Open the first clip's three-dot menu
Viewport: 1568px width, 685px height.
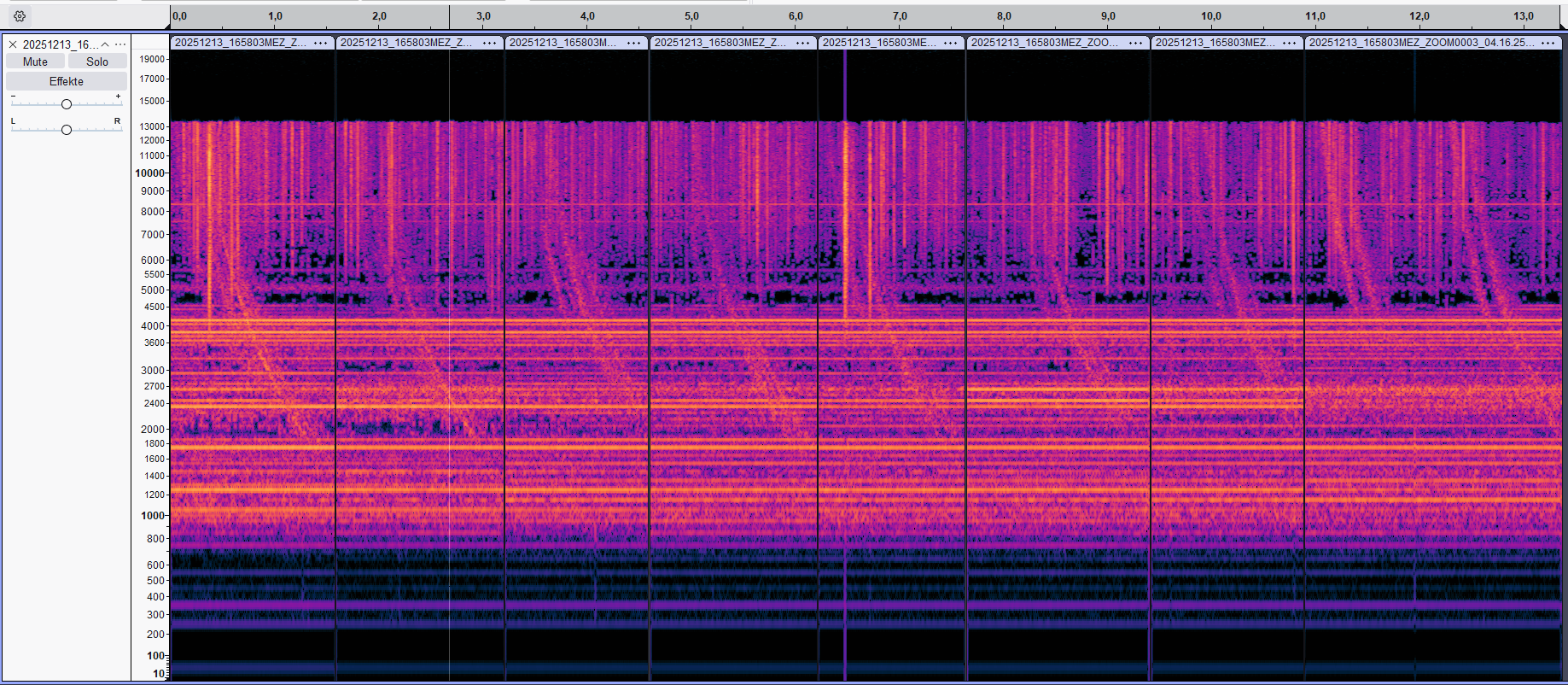click(320, 43)
